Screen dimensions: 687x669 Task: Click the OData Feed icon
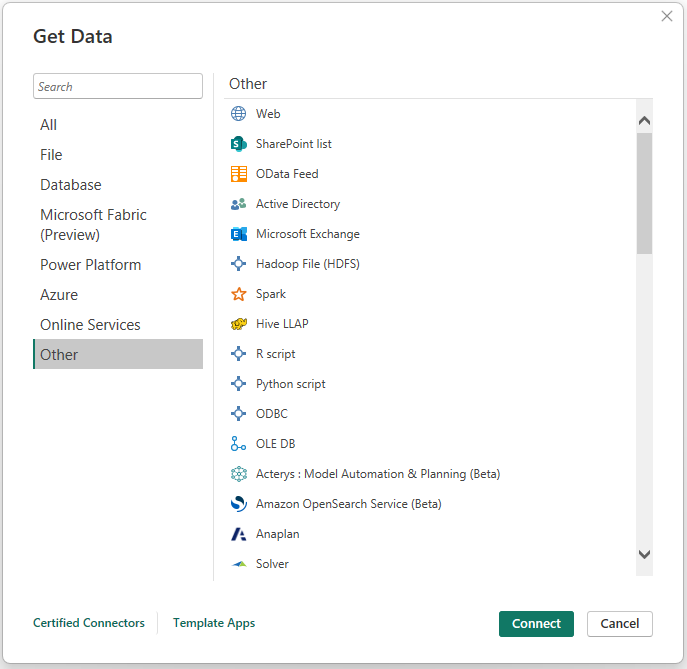click(x=238, y=174)
